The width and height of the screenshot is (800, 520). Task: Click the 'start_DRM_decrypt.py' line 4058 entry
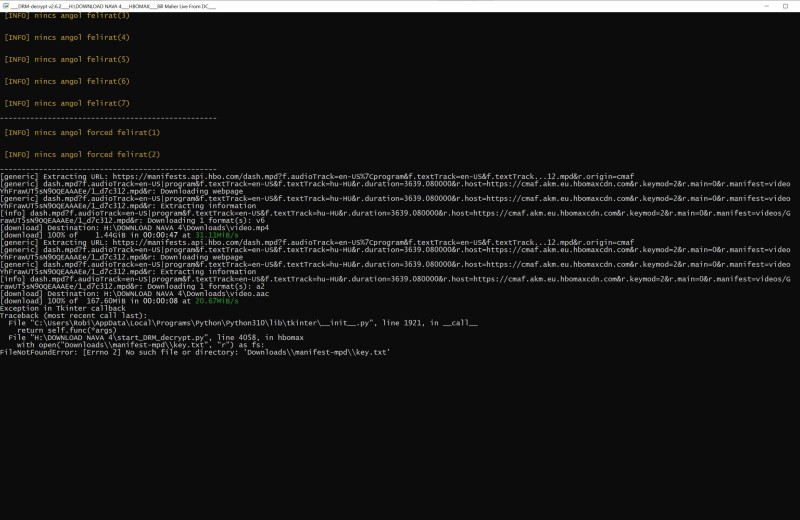pyautogui.click(x=156, y=337)
